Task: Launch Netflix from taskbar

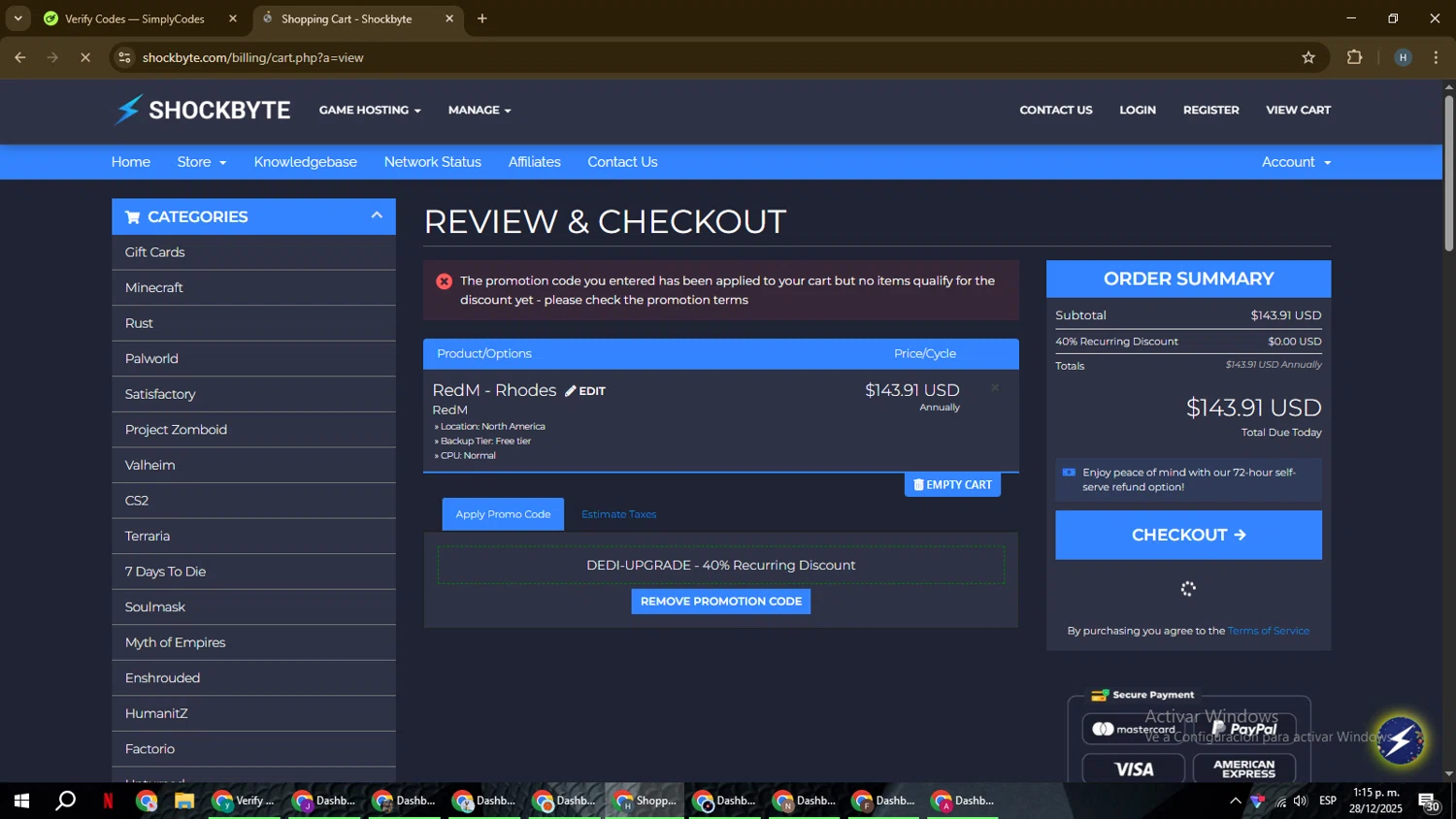Action: (108, 801)
